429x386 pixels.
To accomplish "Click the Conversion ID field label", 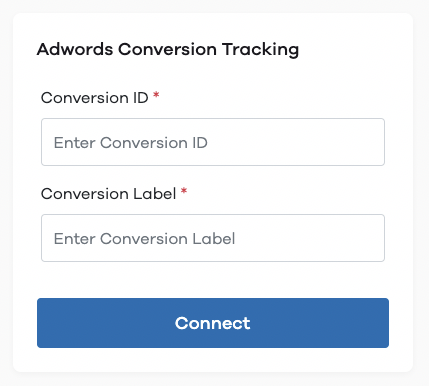I will [x=95, y=98].
